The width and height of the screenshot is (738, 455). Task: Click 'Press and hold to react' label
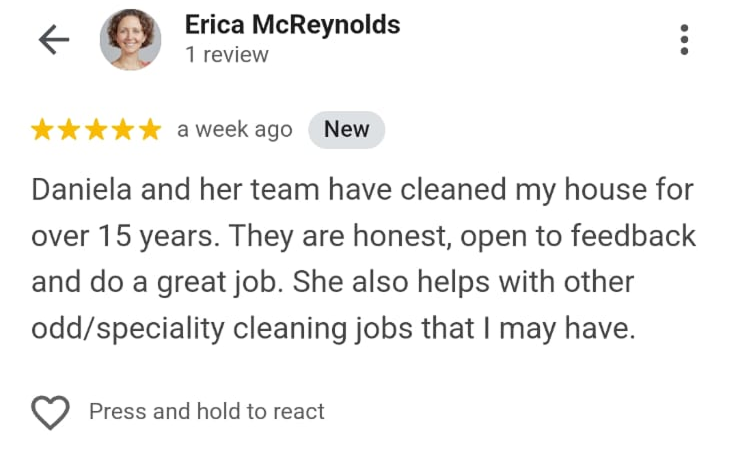click(x=207, y=411)
